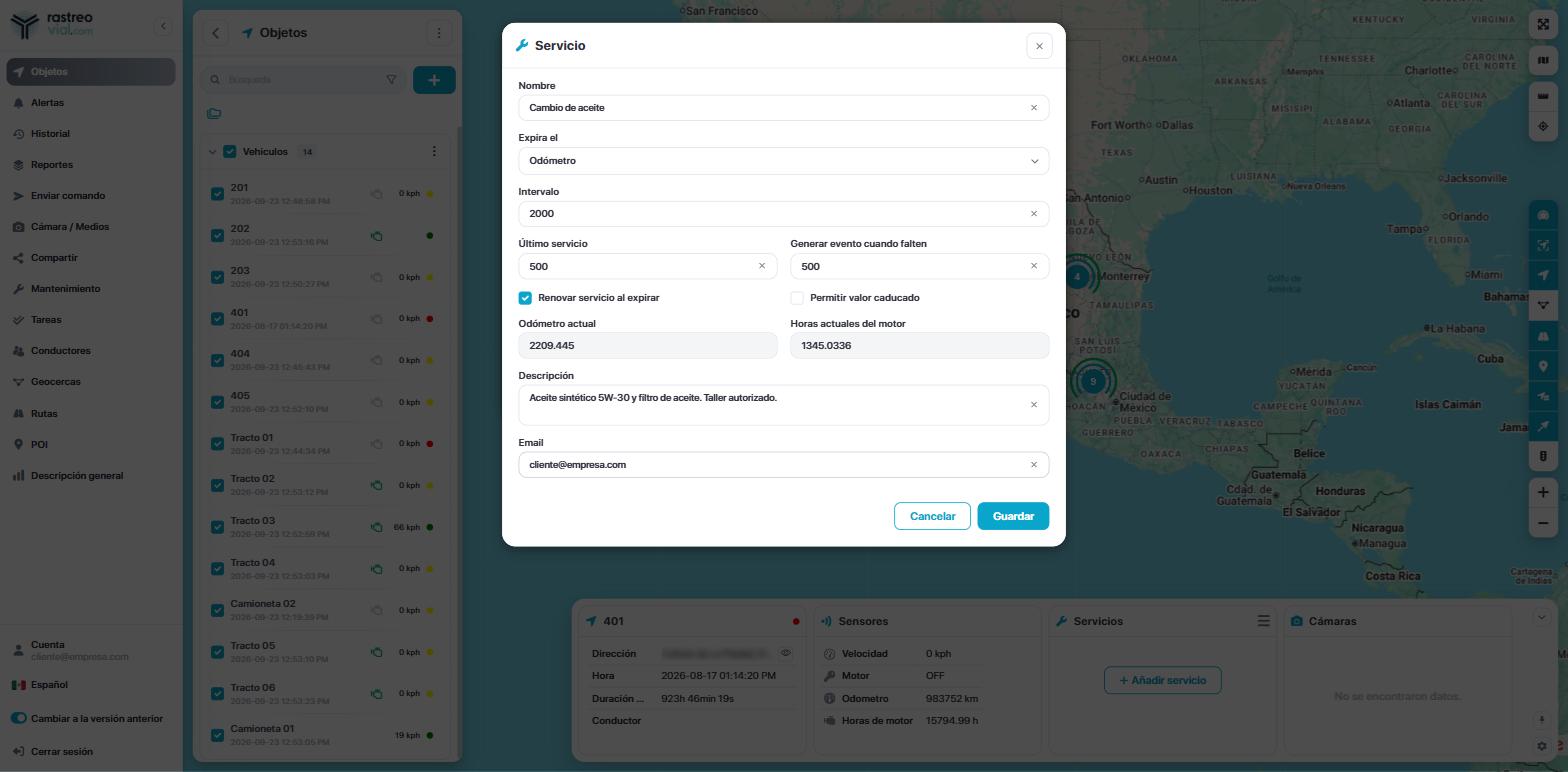Open Tareas in the sidebar

click(x=91, y=320)
